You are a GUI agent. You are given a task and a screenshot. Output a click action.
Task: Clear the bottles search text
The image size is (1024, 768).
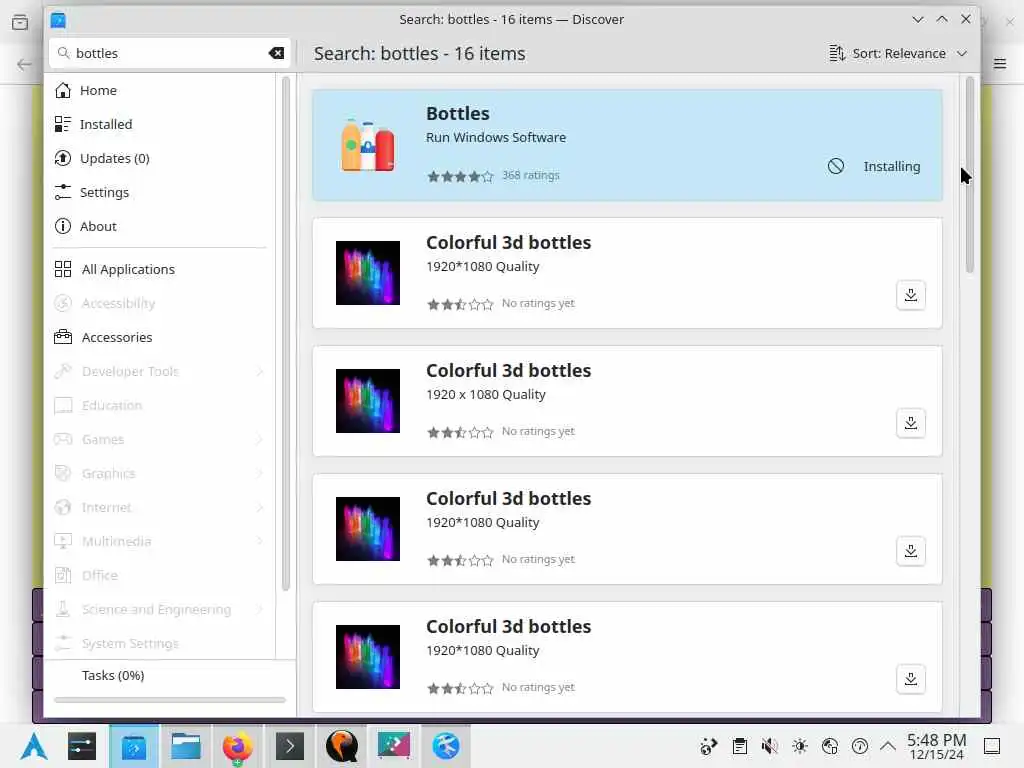(x=276, y=53)
